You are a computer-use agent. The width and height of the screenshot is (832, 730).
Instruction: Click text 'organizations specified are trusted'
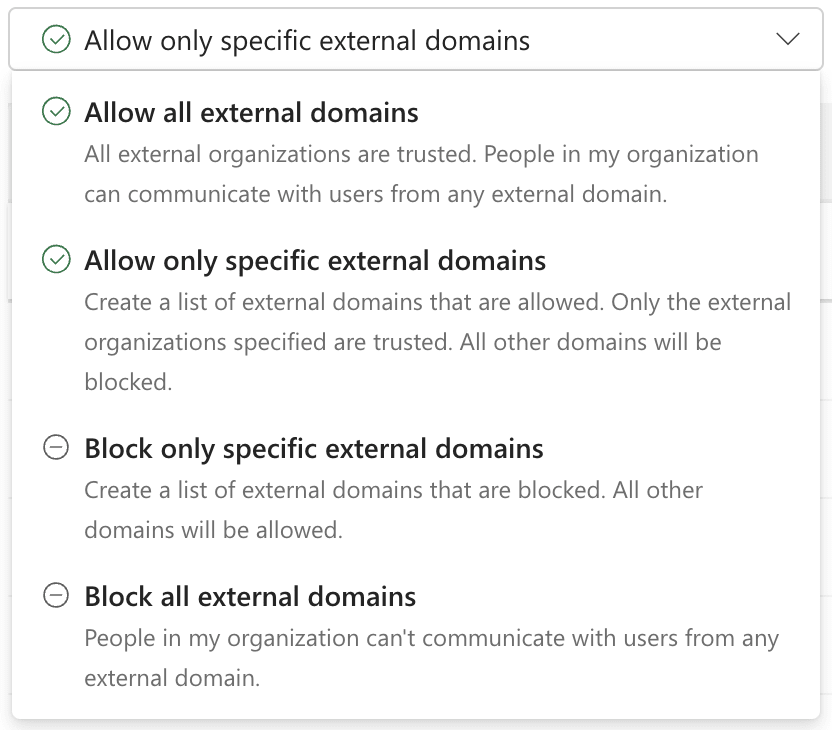(268, 343)
